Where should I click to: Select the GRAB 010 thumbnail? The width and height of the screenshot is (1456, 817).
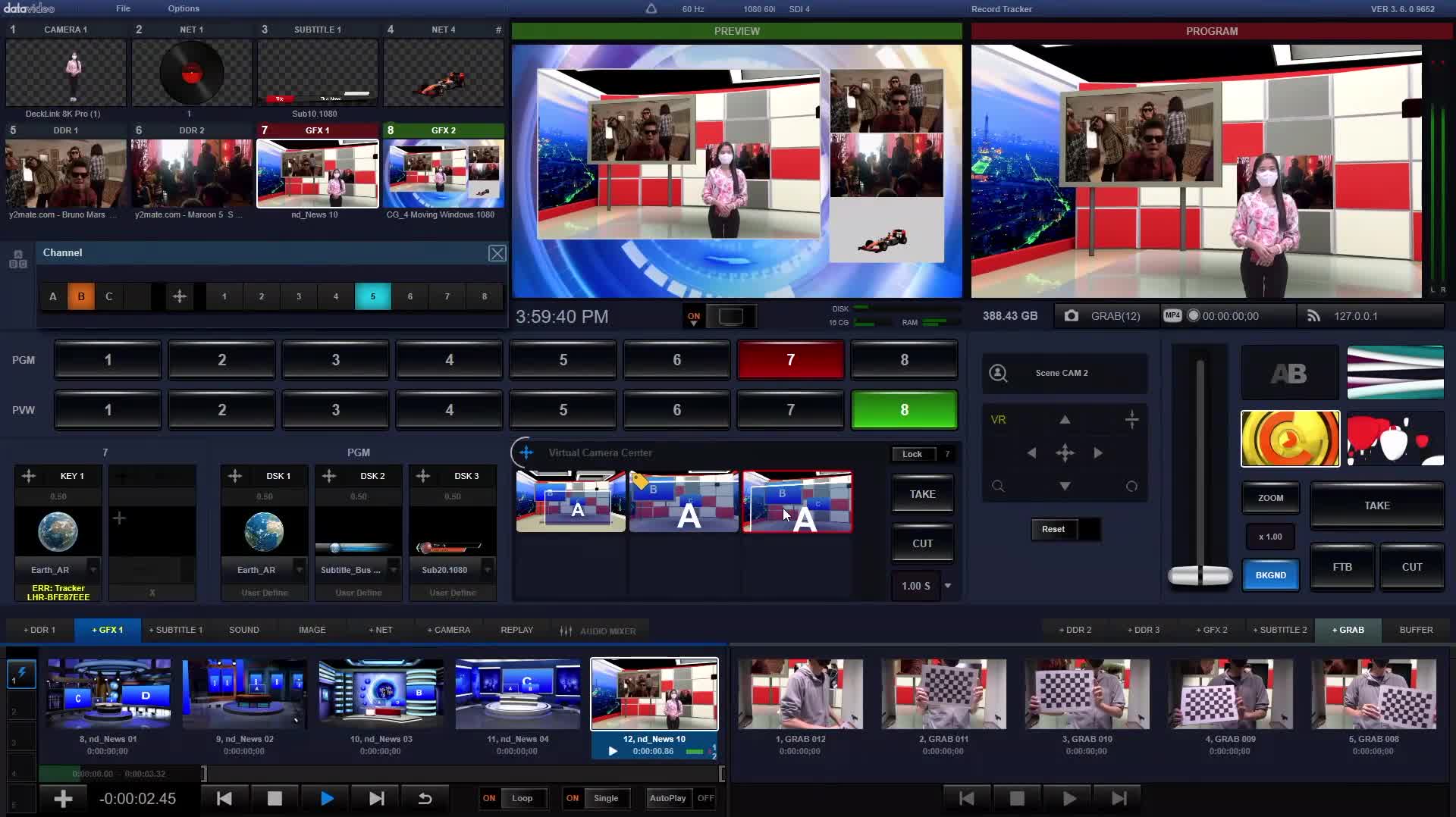pos(1087,694)
